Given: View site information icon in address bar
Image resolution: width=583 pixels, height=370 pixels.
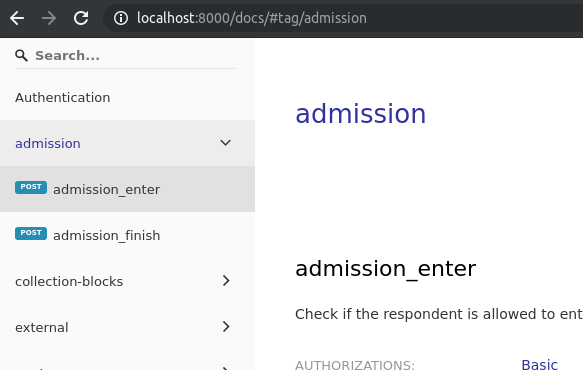Looking at the screenshot, I should coord(121,18).
